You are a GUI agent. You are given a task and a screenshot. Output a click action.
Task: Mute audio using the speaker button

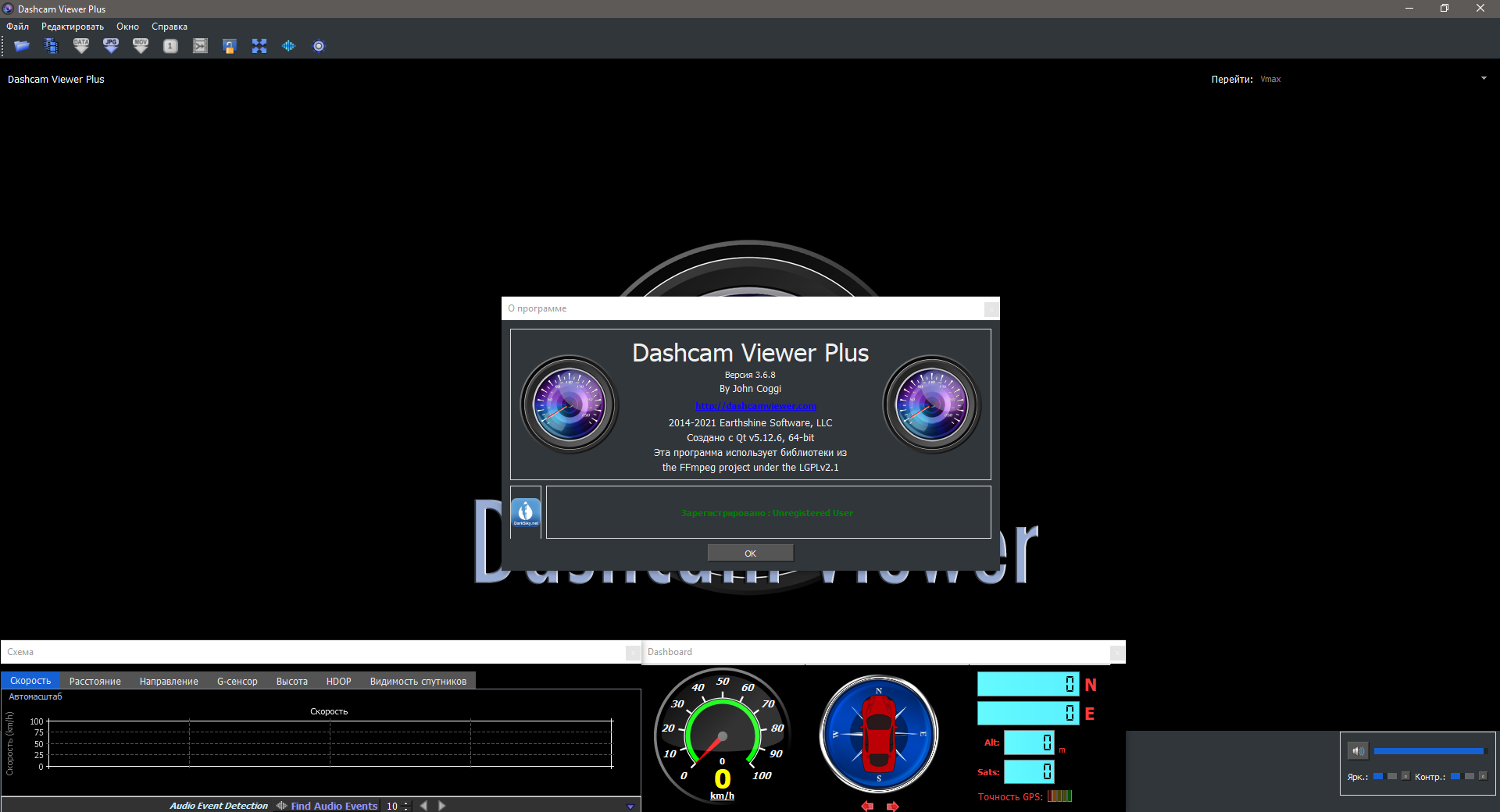click(1358, 751)
